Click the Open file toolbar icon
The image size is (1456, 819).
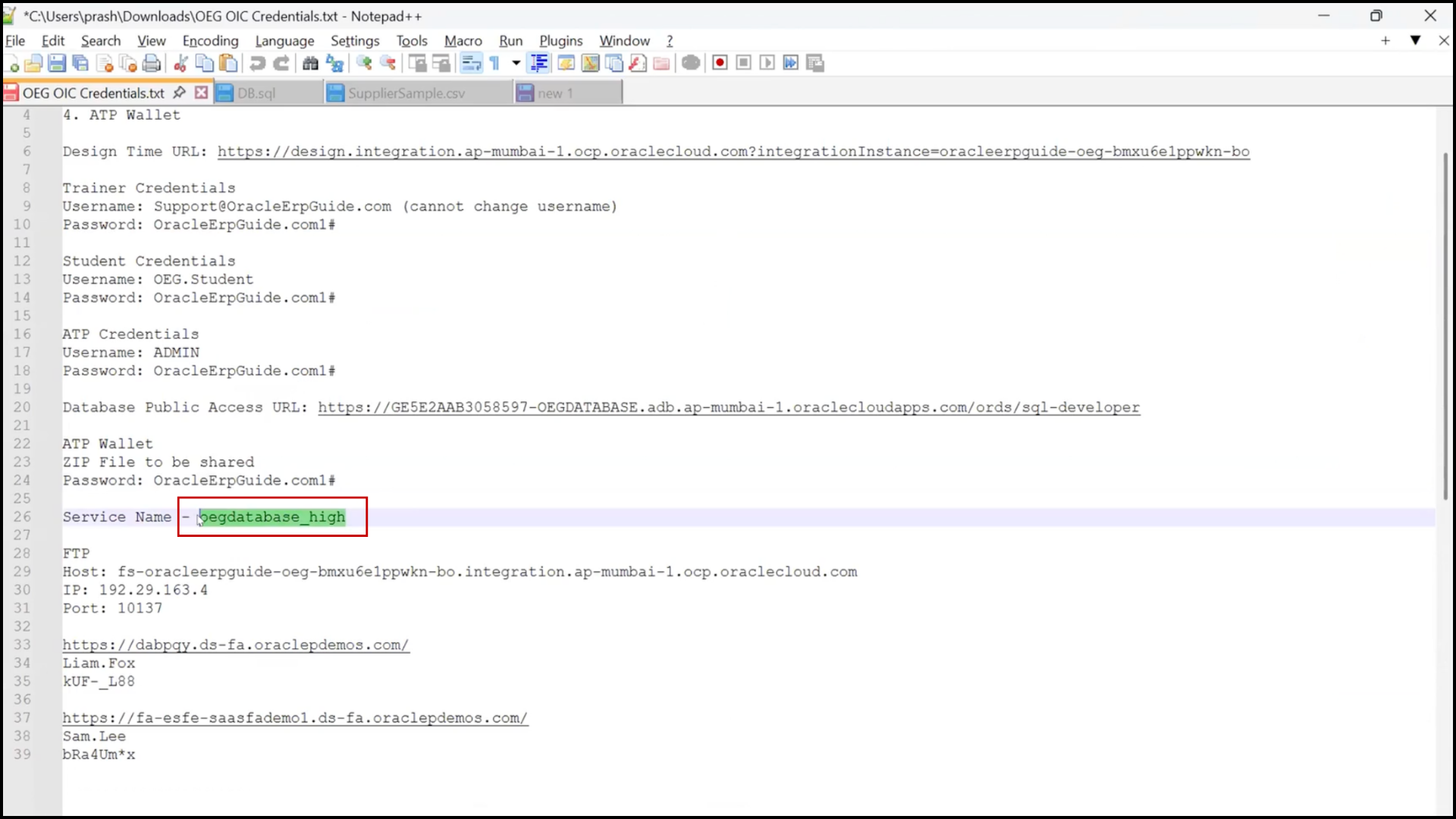click(x=33, y=63)
